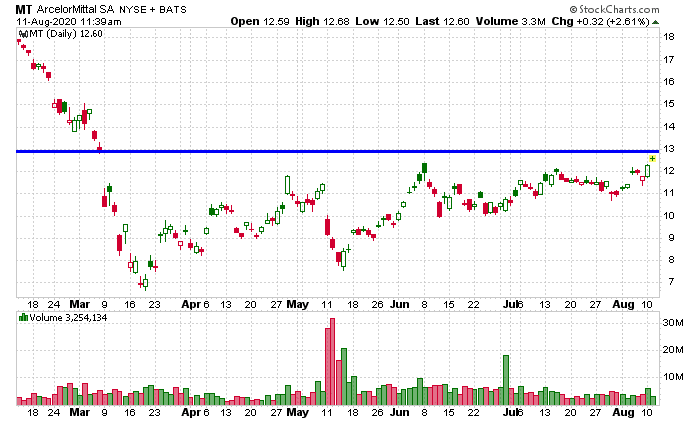
Task: Click the tallest red volume bar in May
Action: pos(332,362)
